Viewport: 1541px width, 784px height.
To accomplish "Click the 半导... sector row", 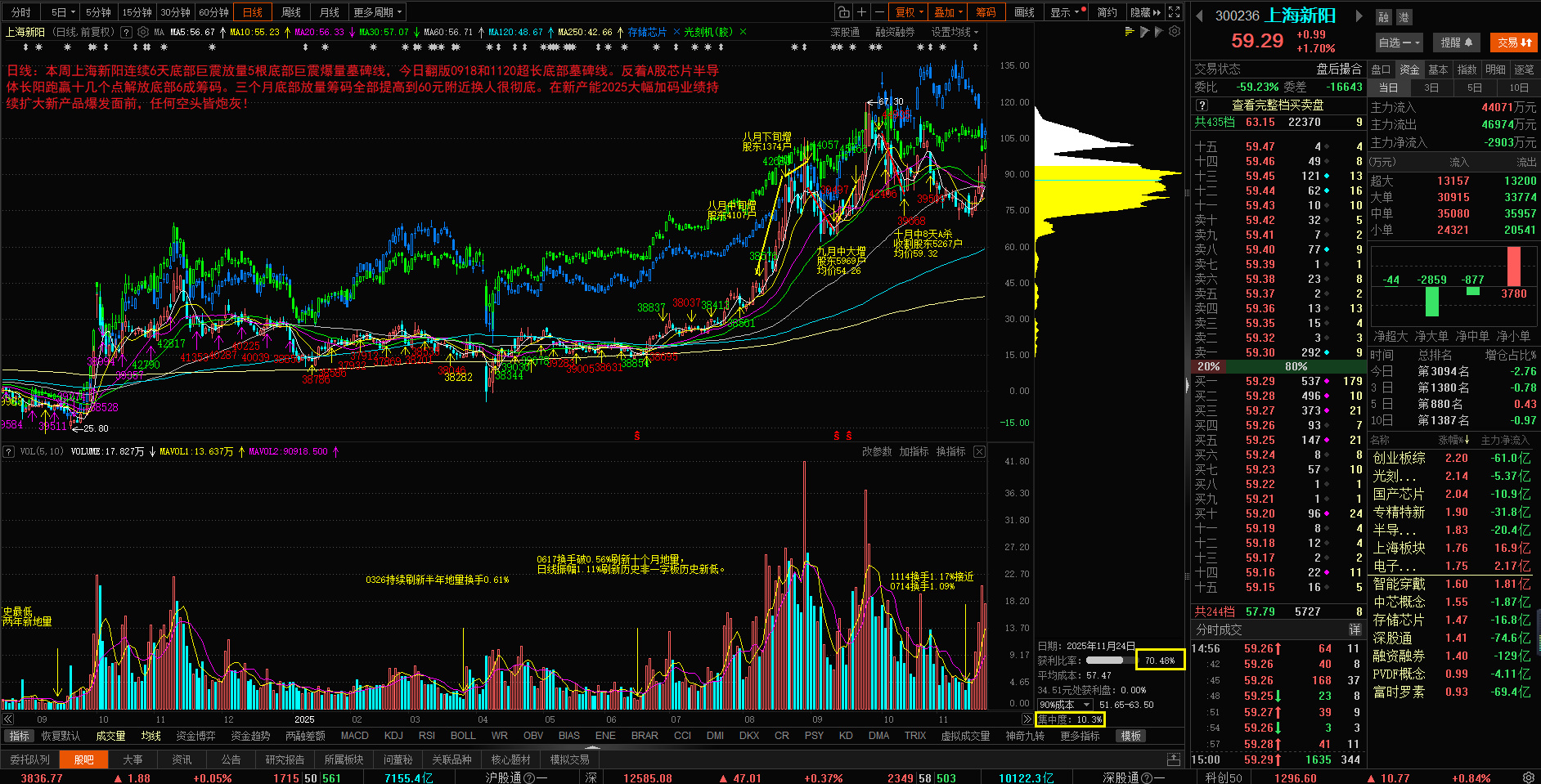I will click(x=1453, y=530).
